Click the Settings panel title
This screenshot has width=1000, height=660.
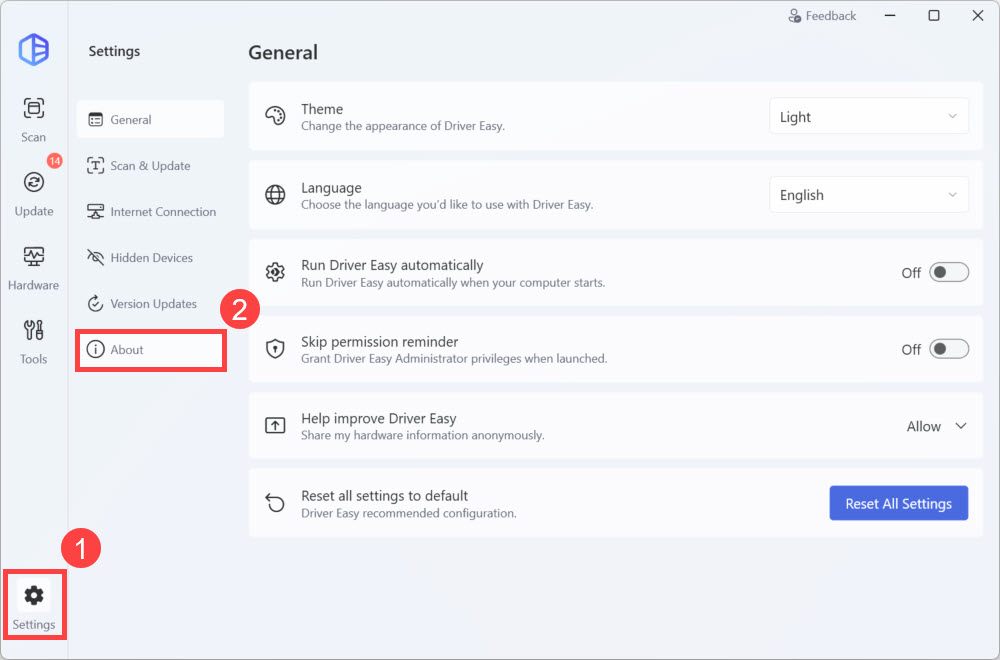(x=114, y=51)
